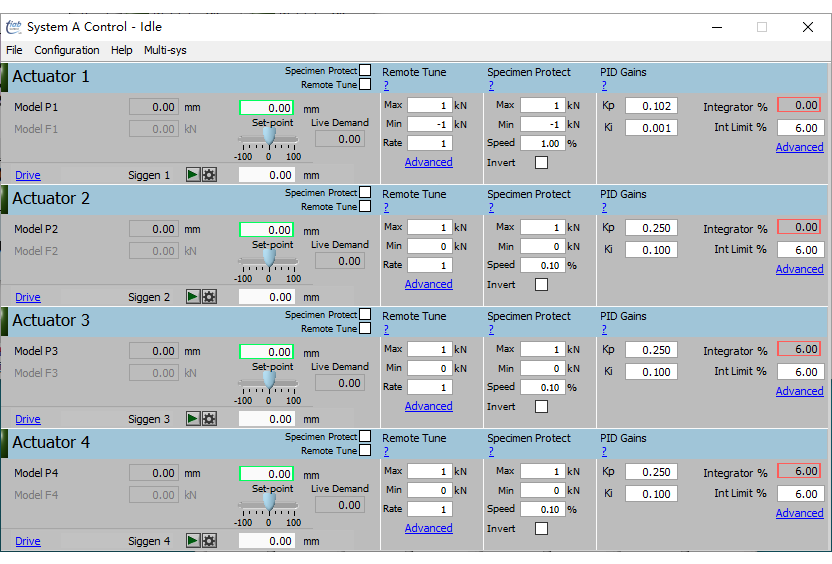This screenshot has width=832, height=564.
Task: Open the File menu
Action: pyautogui.click(x=14, y=50)
